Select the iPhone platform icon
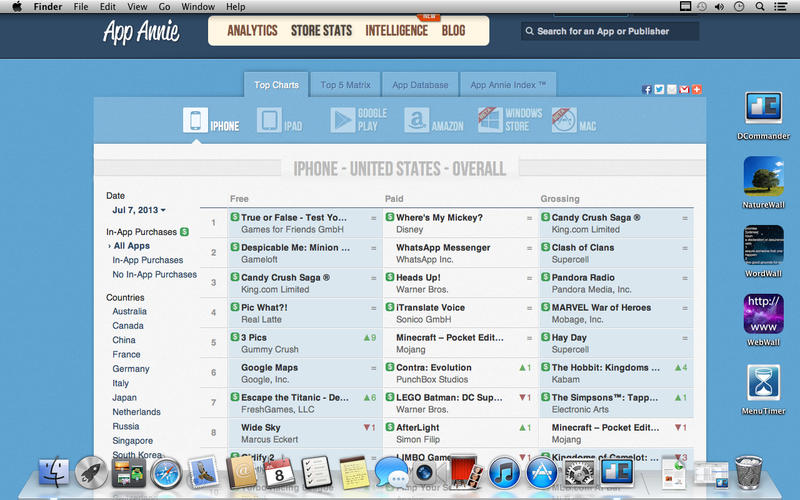This screenshot has height=500, width=800. [195, 120]
